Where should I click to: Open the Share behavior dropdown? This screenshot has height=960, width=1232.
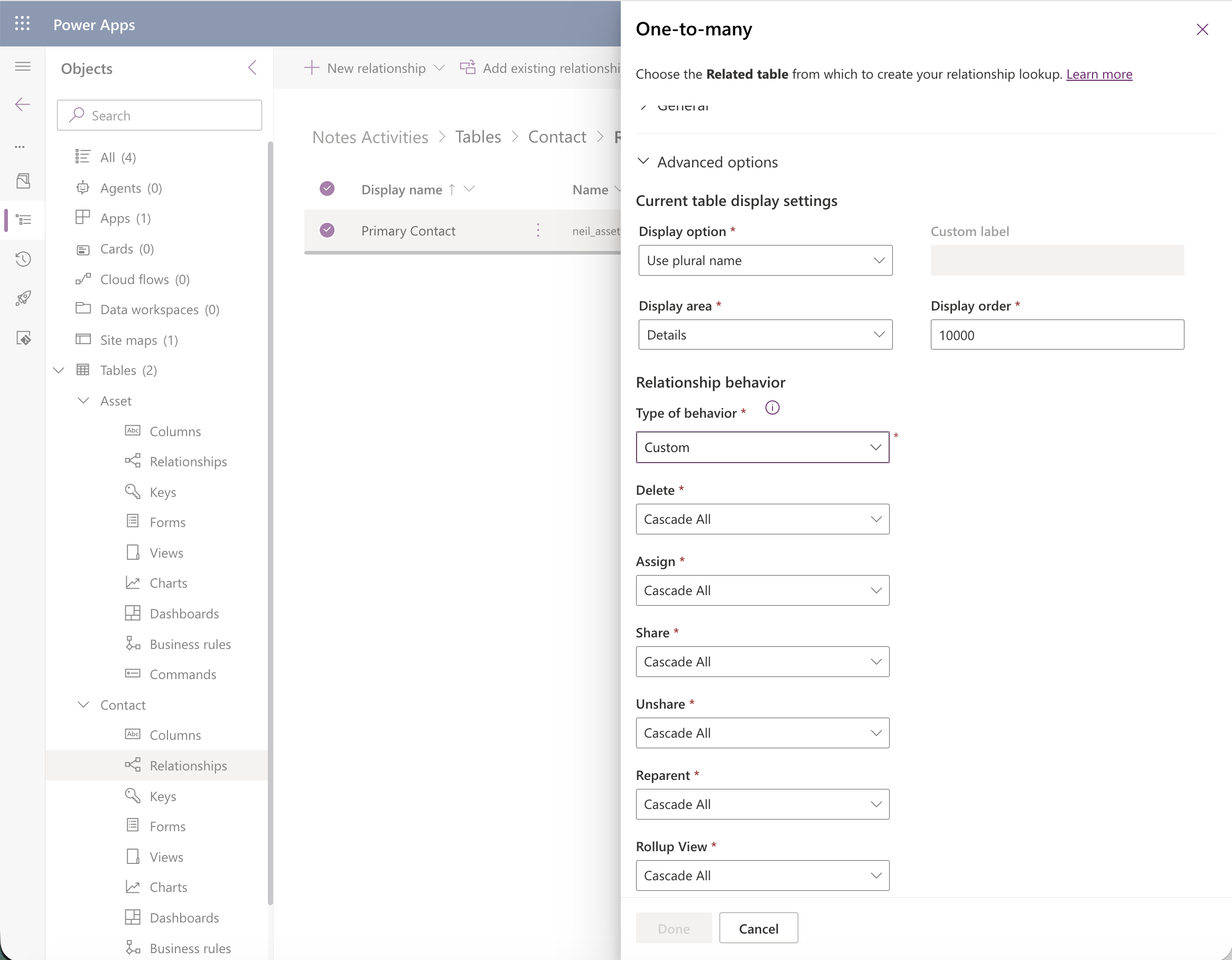(x=762, y=662)
